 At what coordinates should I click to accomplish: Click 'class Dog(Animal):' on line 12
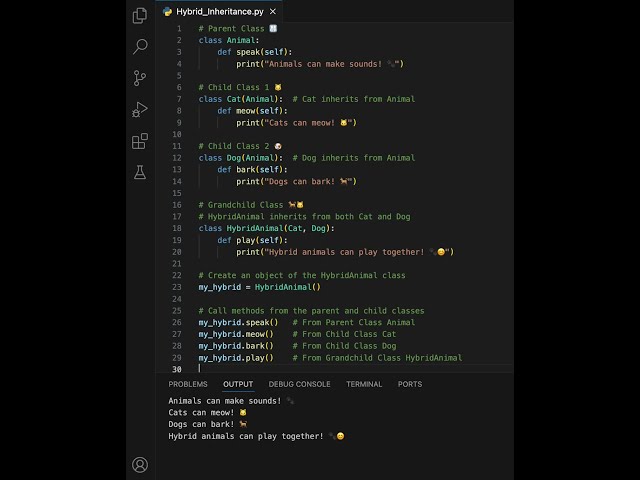click(240, 158)
